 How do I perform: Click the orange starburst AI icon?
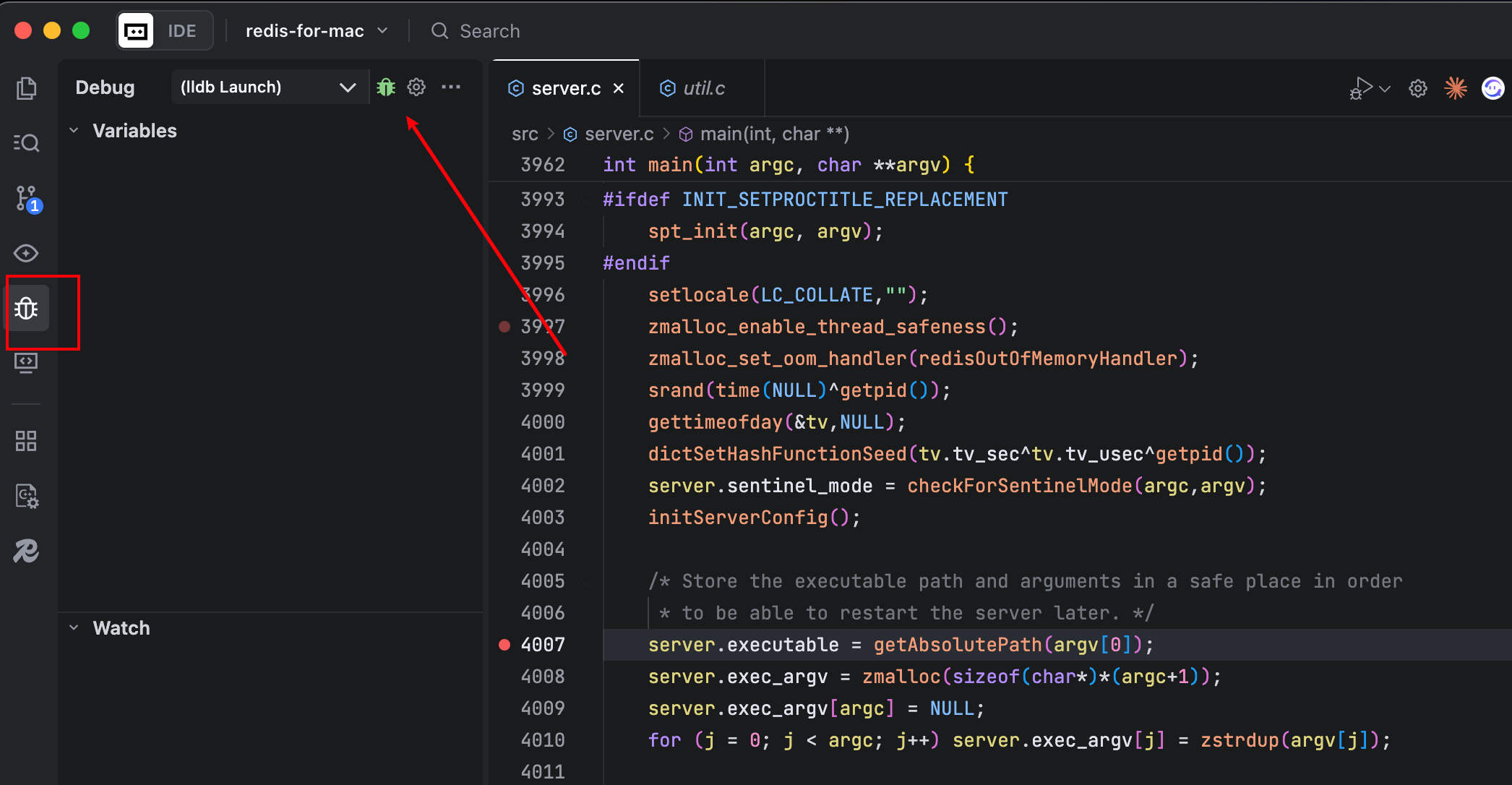point(1455,88)
